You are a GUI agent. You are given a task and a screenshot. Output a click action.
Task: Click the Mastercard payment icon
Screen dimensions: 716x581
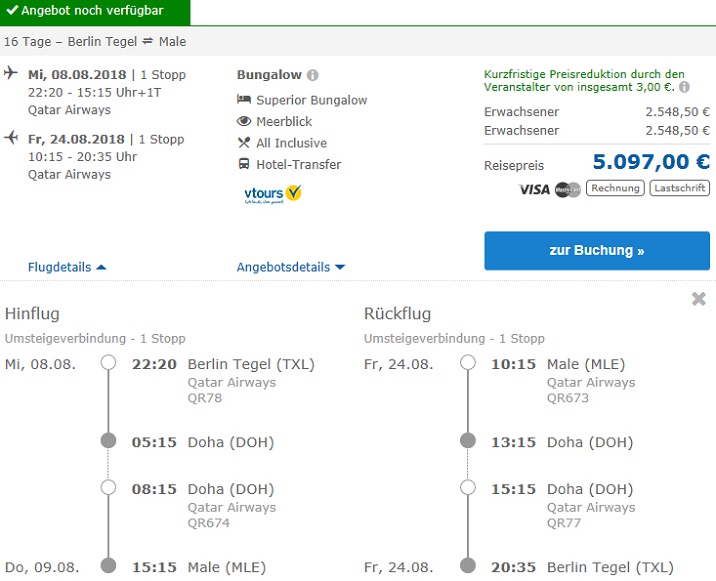[567, 189]
